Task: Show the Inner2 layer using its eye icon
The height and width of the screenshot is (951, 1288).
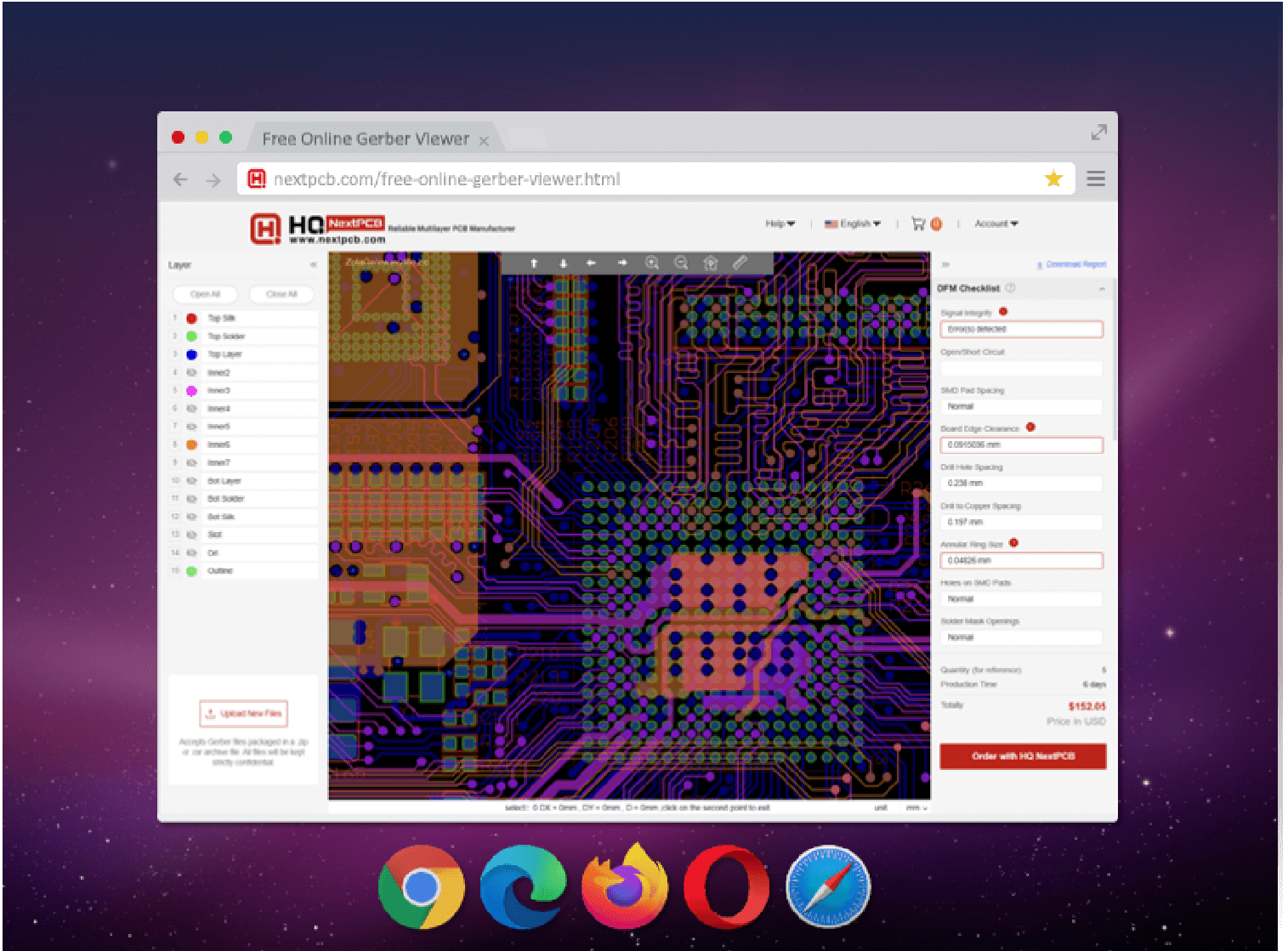Action: [x=191, y=372]
